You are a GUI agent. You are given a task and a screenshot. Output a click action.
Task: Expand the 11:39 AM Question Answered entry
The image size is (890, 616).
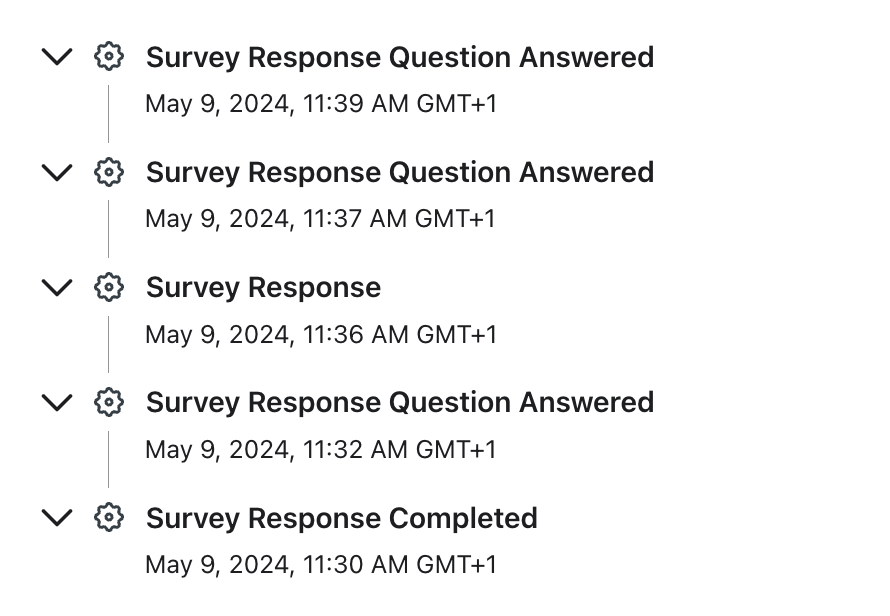click(x=57, y=57)
